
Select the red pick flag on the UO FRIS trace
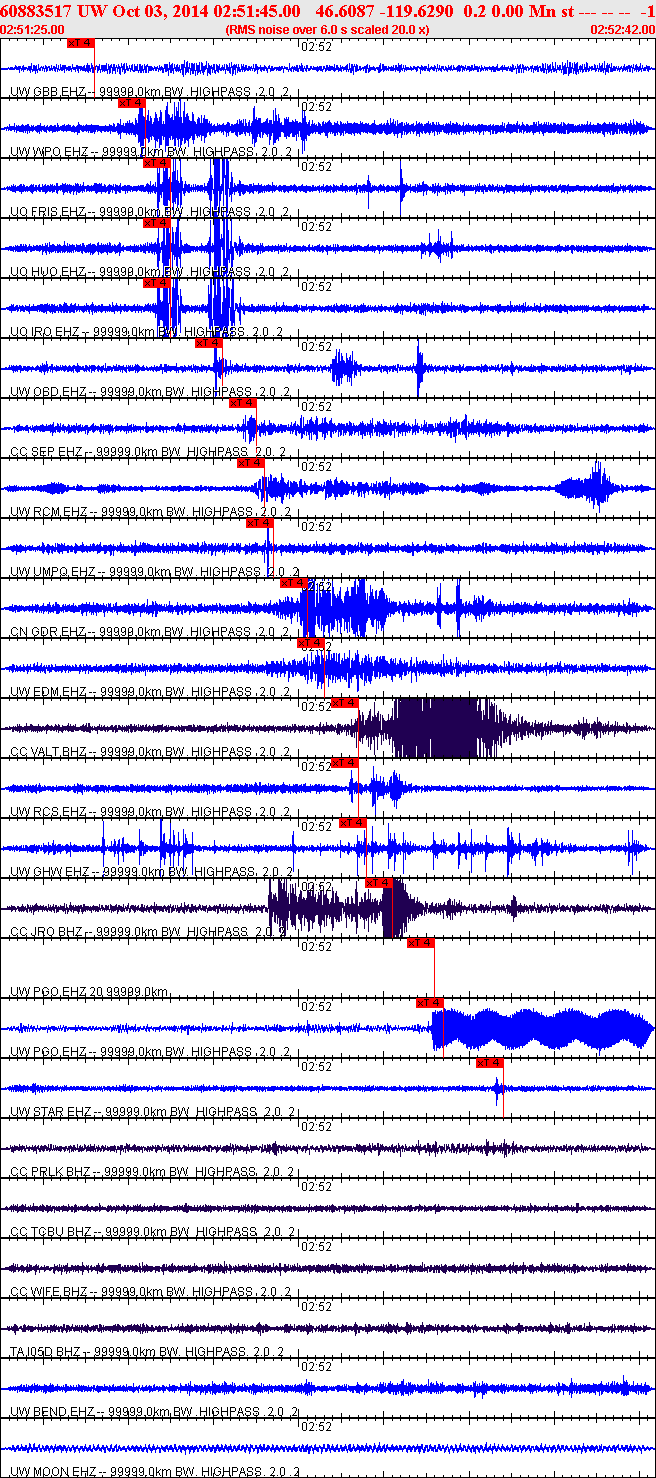tap(157, 163)
